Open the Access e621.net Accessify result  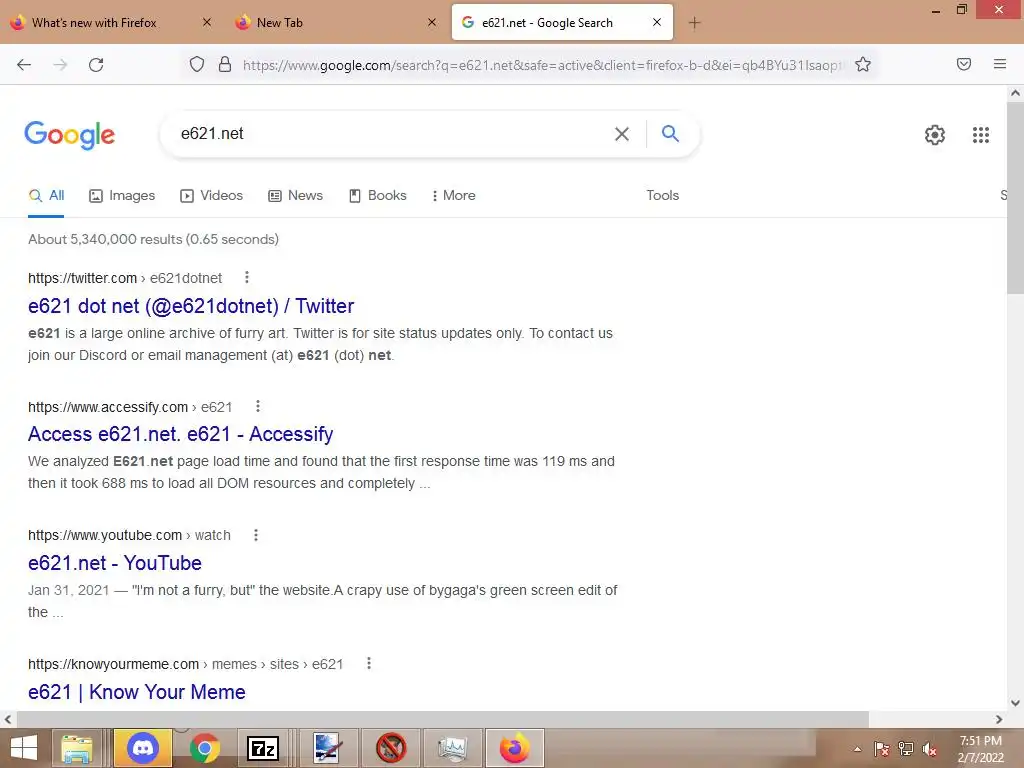(x=180, y=434)
